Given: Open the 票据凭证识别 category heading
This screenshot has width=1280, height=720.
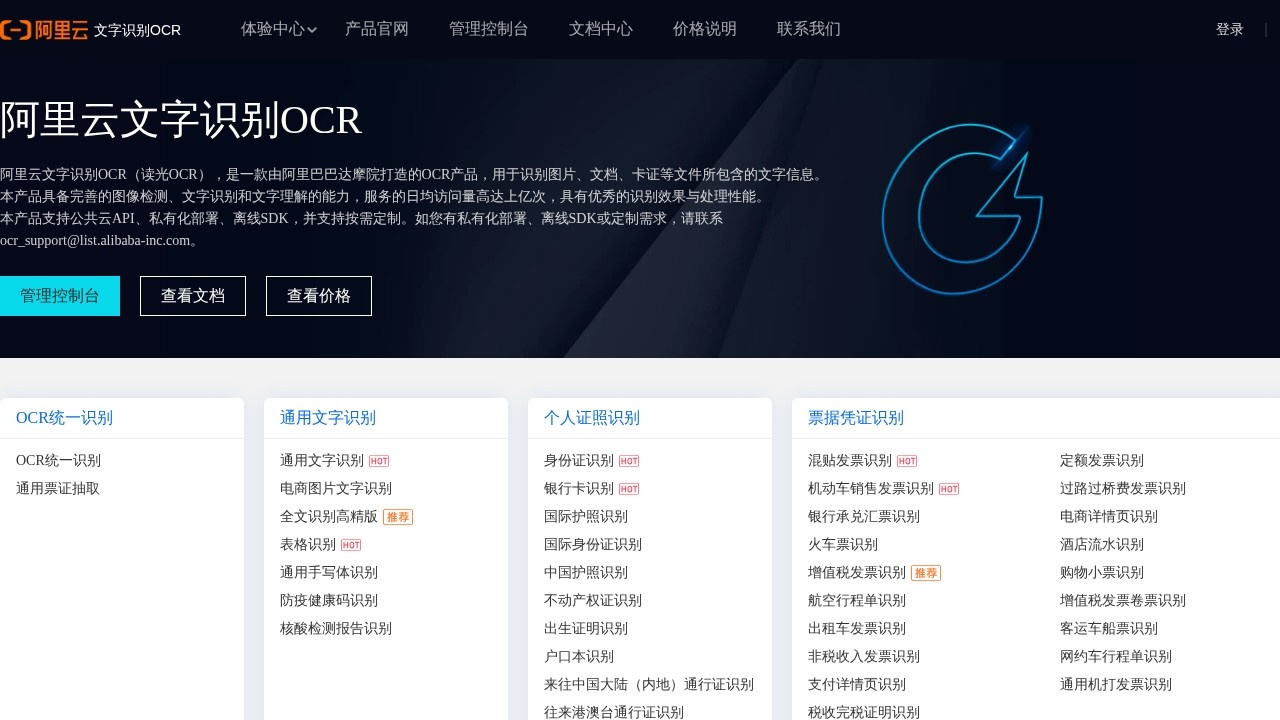Looking at the screenshot, I should pyautogui.click(x=856, y=418).
